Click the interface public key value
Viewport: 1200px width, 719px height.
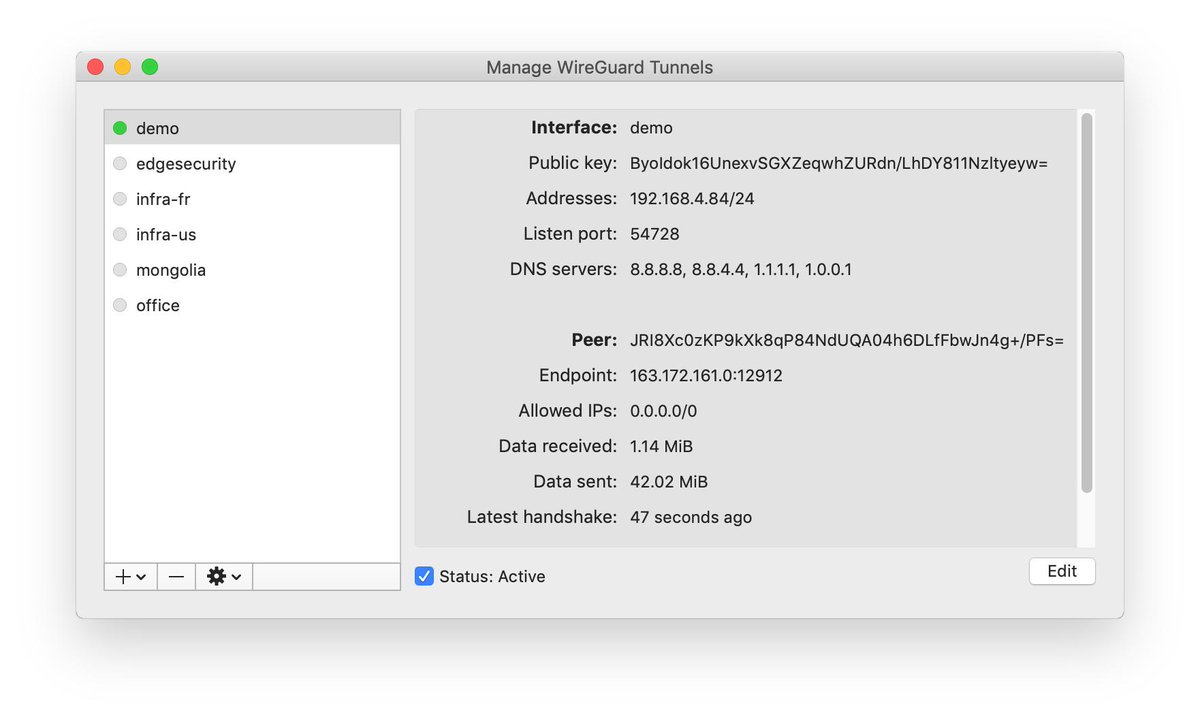click(x=838, y=163)
